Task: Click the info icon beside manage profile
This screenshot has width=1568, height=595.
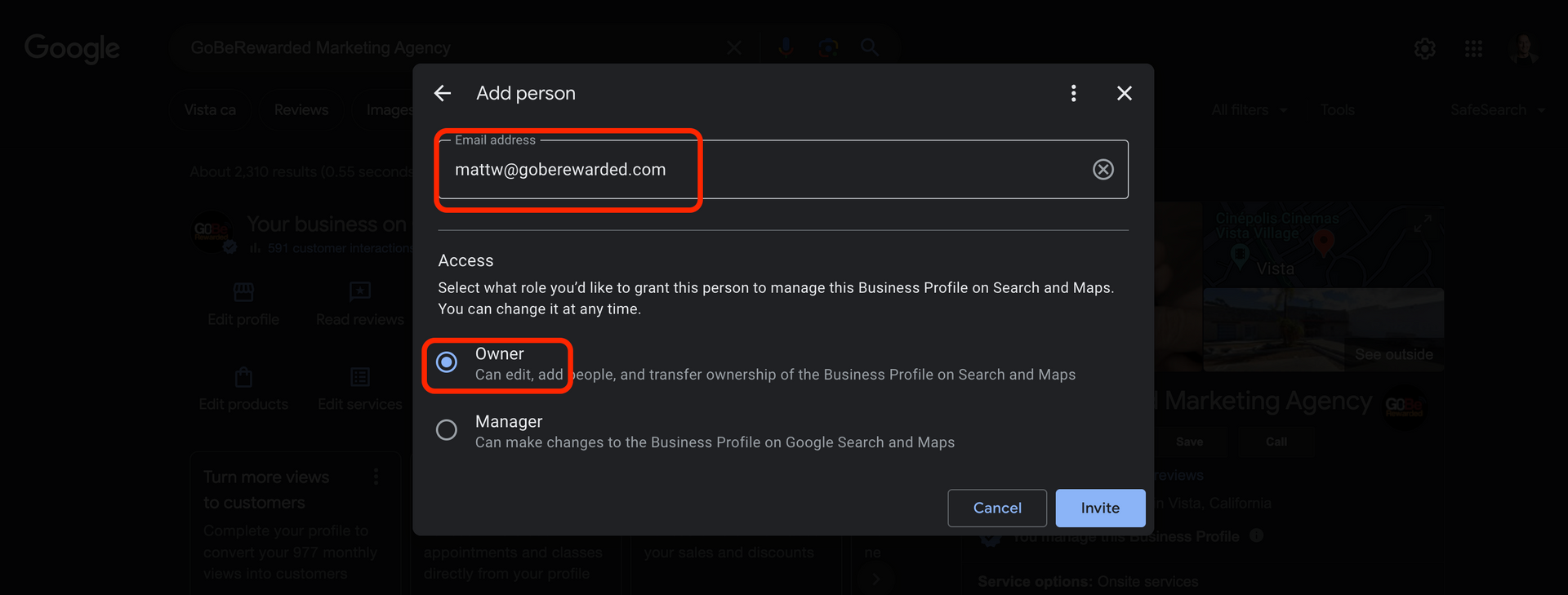Action: coord(1257,535)
